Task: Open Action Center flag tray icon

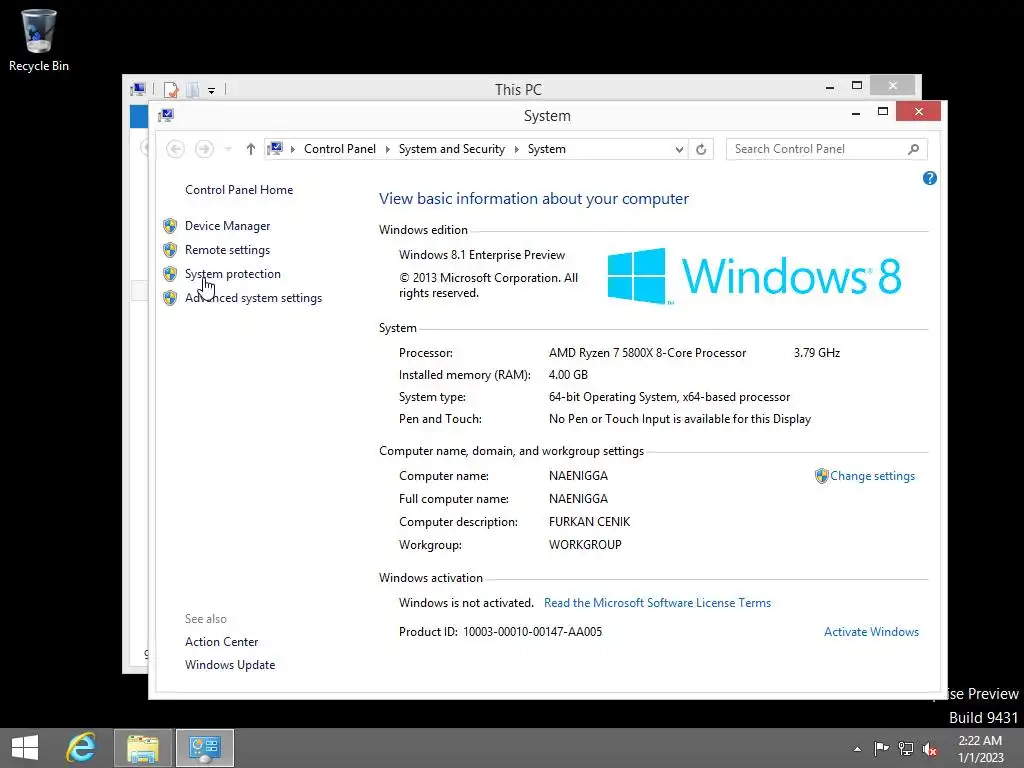Action: pyautogui.click(x=881, y=748)
